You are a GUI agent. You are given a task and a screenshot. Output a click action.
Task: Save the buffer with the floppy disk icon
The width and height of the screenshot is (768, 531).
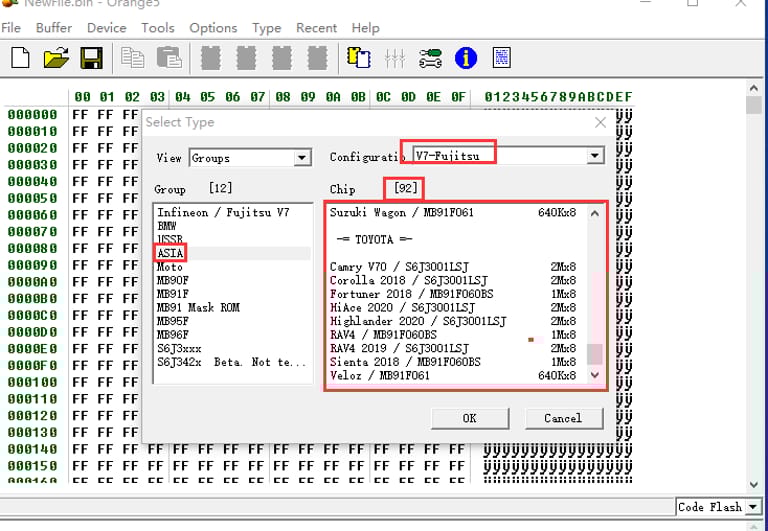tap(91, 58)
